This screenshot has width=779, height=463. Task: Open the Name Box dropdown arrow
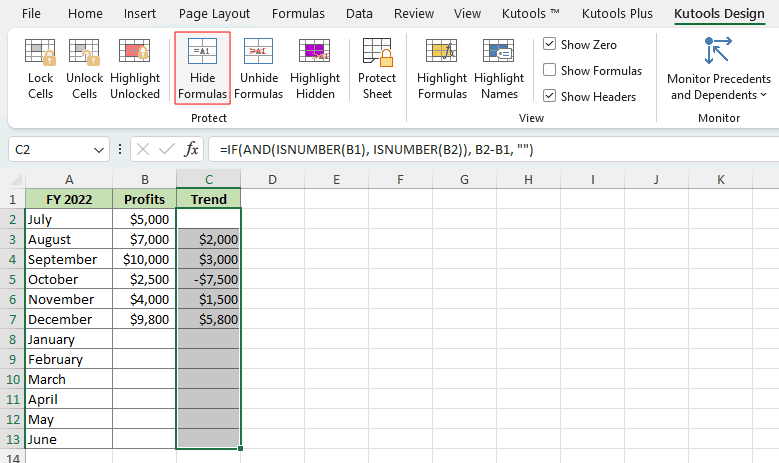click(99, 150)
